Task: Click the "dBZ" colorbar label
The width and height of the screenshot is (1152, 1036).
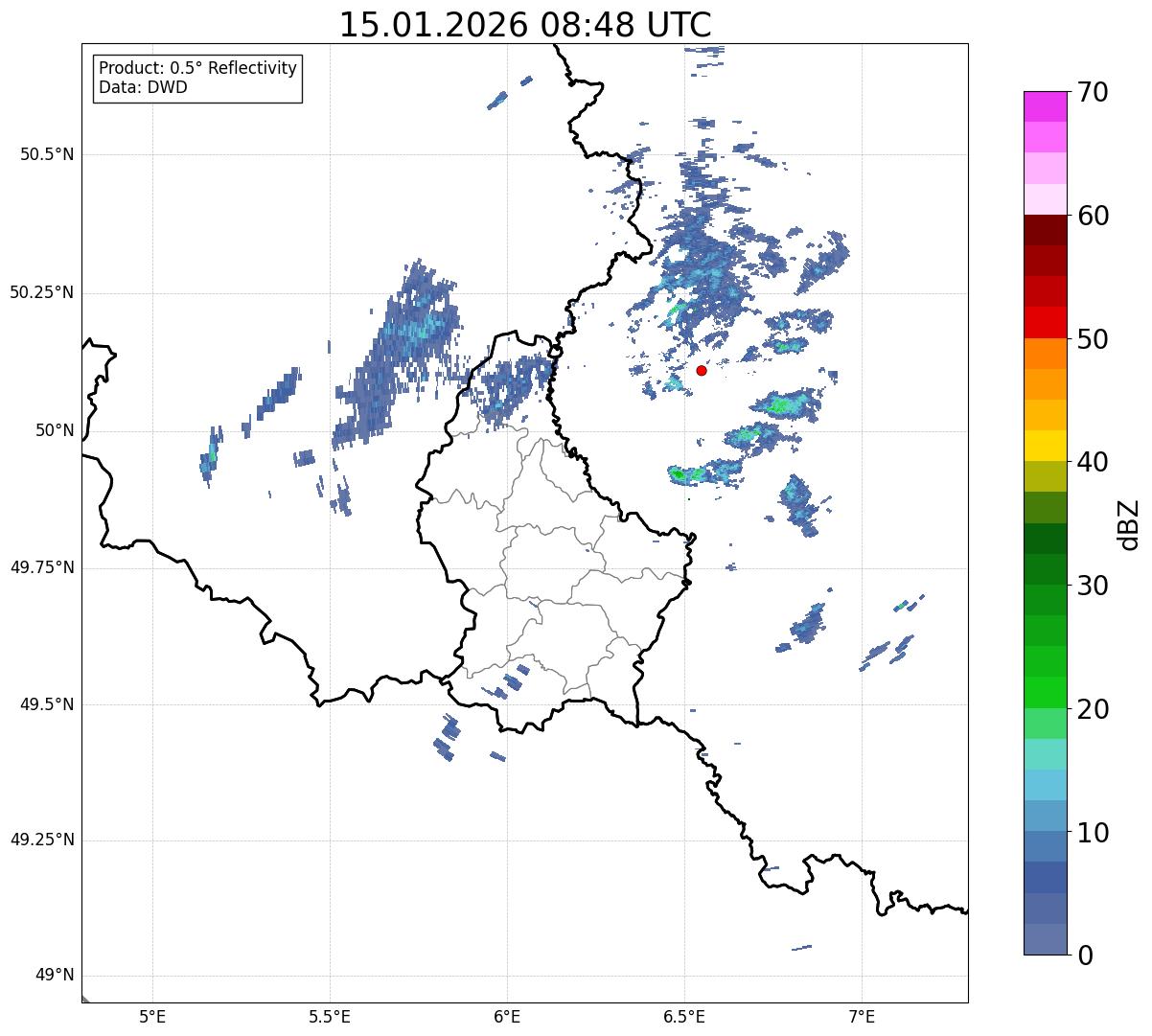Action: pos(1129,523)
